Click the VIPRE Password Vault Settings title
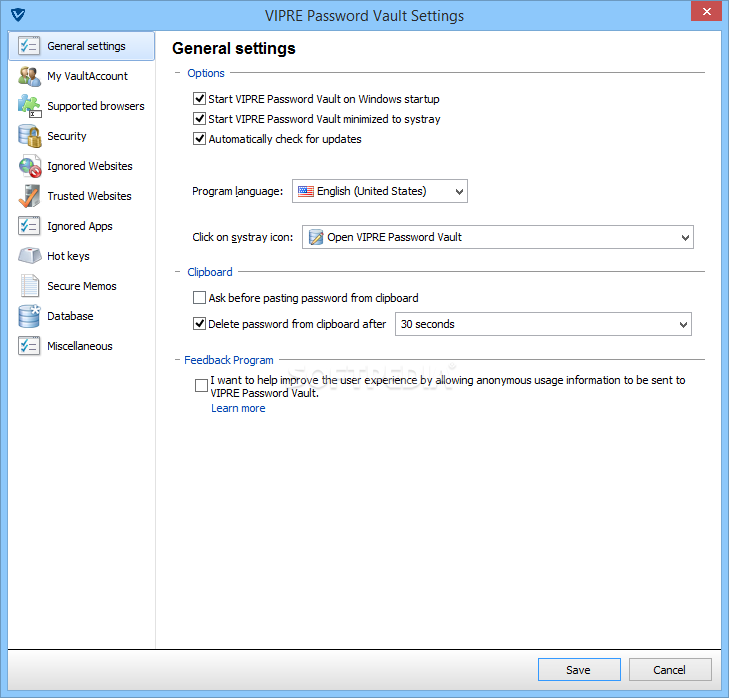 click(x=364, y=16)
